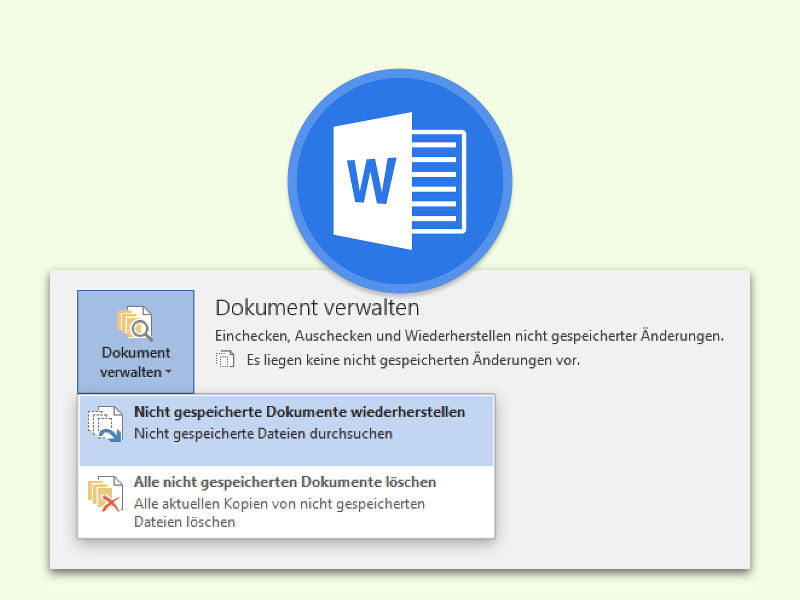Click the Dokument verwalten heading text
The image size is (800, 600).
point(317,308)
